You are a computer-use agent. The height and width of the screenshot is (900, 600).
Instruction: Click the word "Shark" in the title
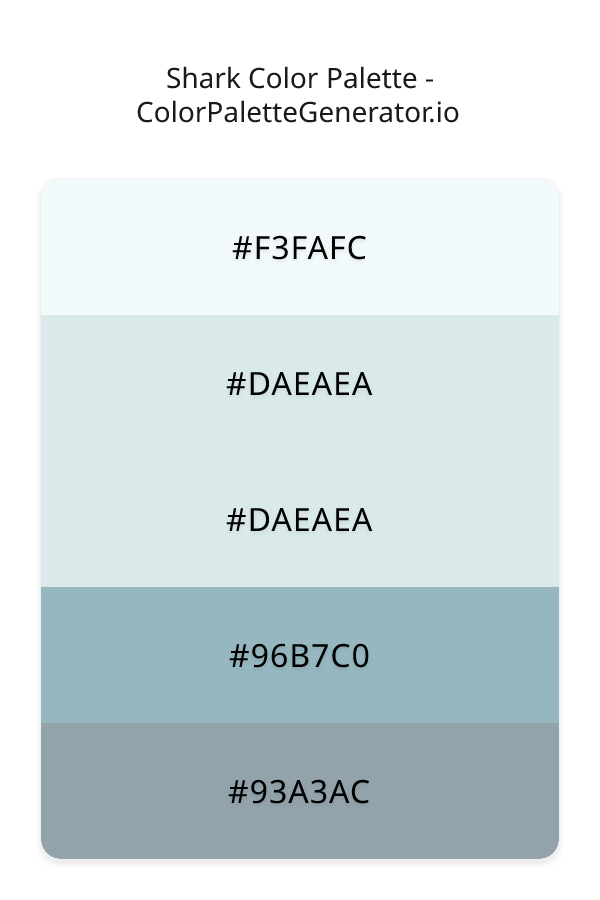[x=195, y=78]
